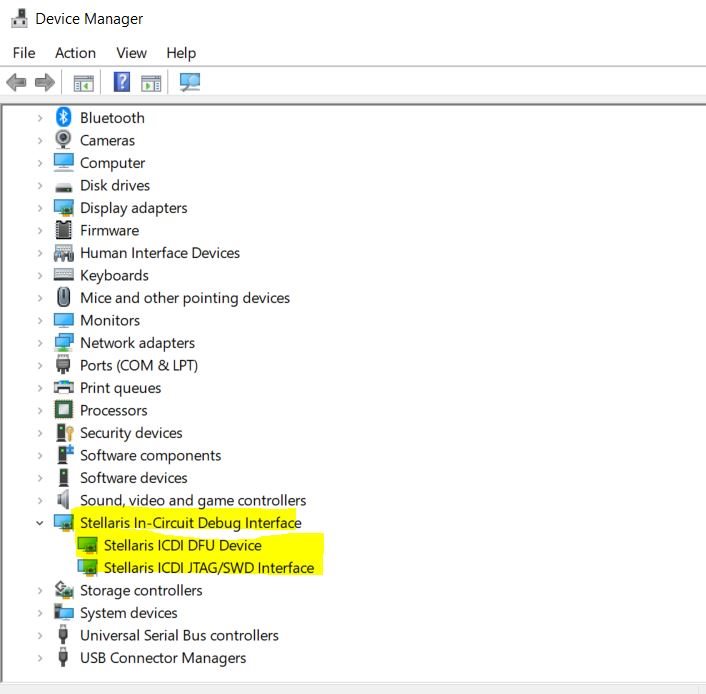Select the Cameras label
Image resolution: width=706 pixels, height=694 pixels.
click(107, 141)
